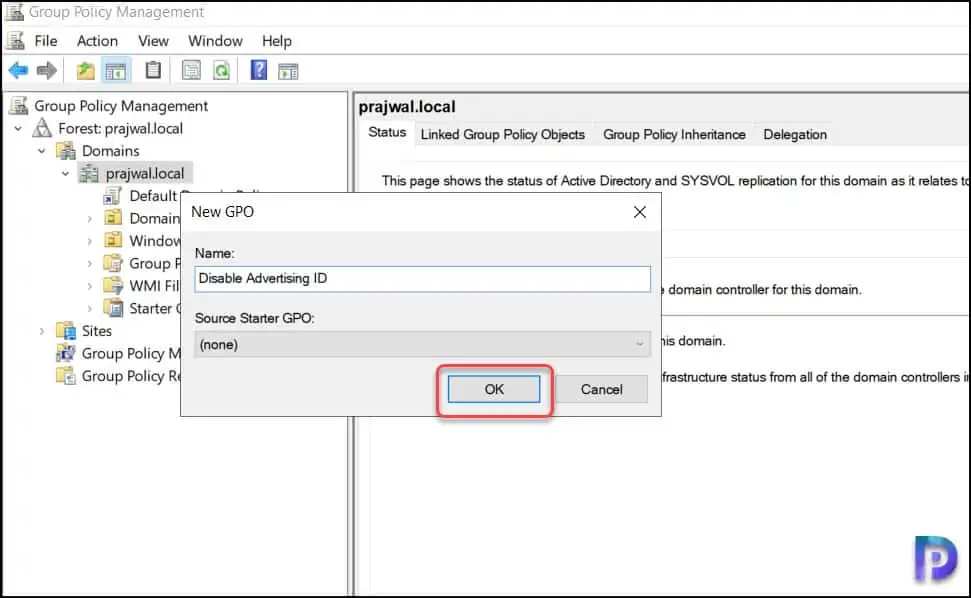The height and width of the screenshot is (598, 971).
Task: Click the console icon beside the File menu
Action: pos(15,41)
